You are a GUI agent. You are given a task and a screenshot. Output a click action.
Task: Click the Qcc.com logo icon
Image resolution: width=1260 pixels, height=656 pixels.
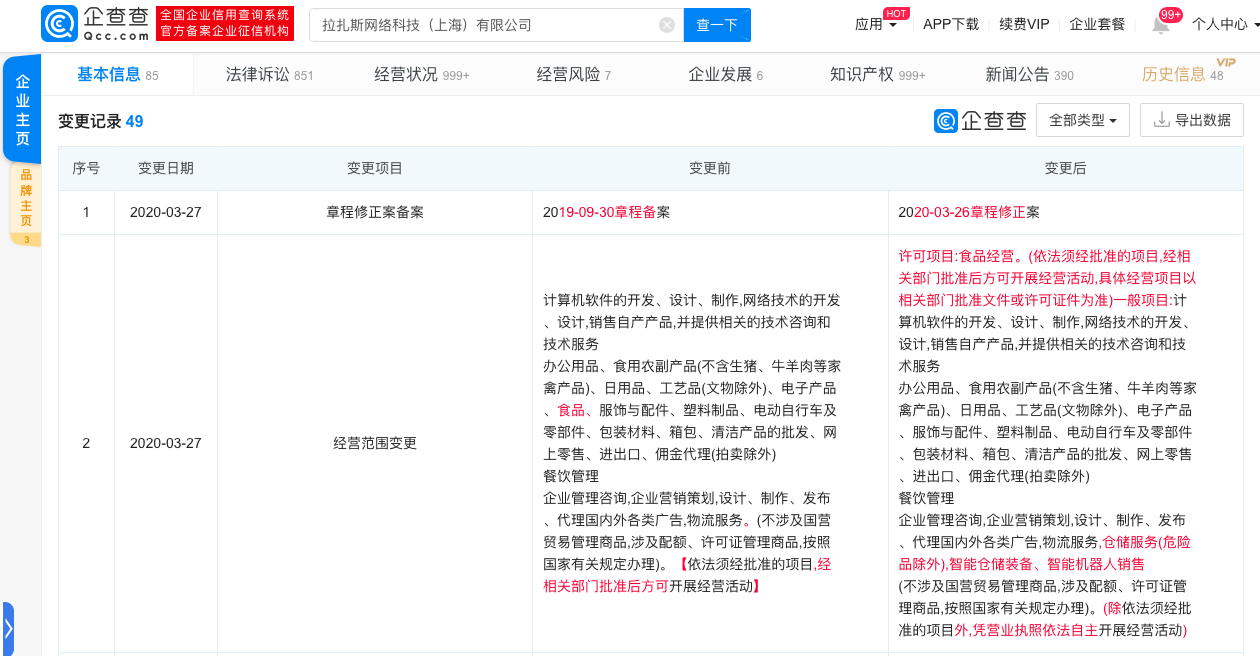[60, 24]
